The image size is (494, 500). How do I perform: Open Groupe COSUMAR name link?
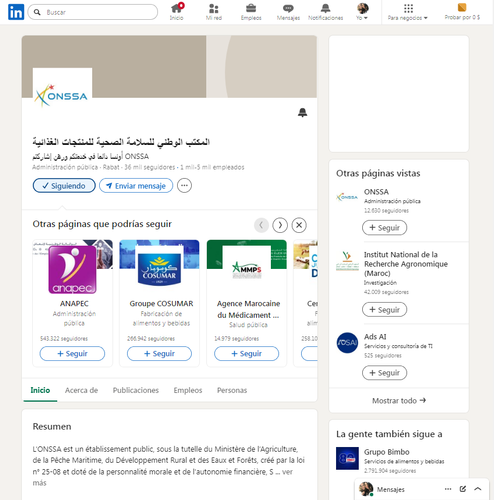click(x=161, y=304)
